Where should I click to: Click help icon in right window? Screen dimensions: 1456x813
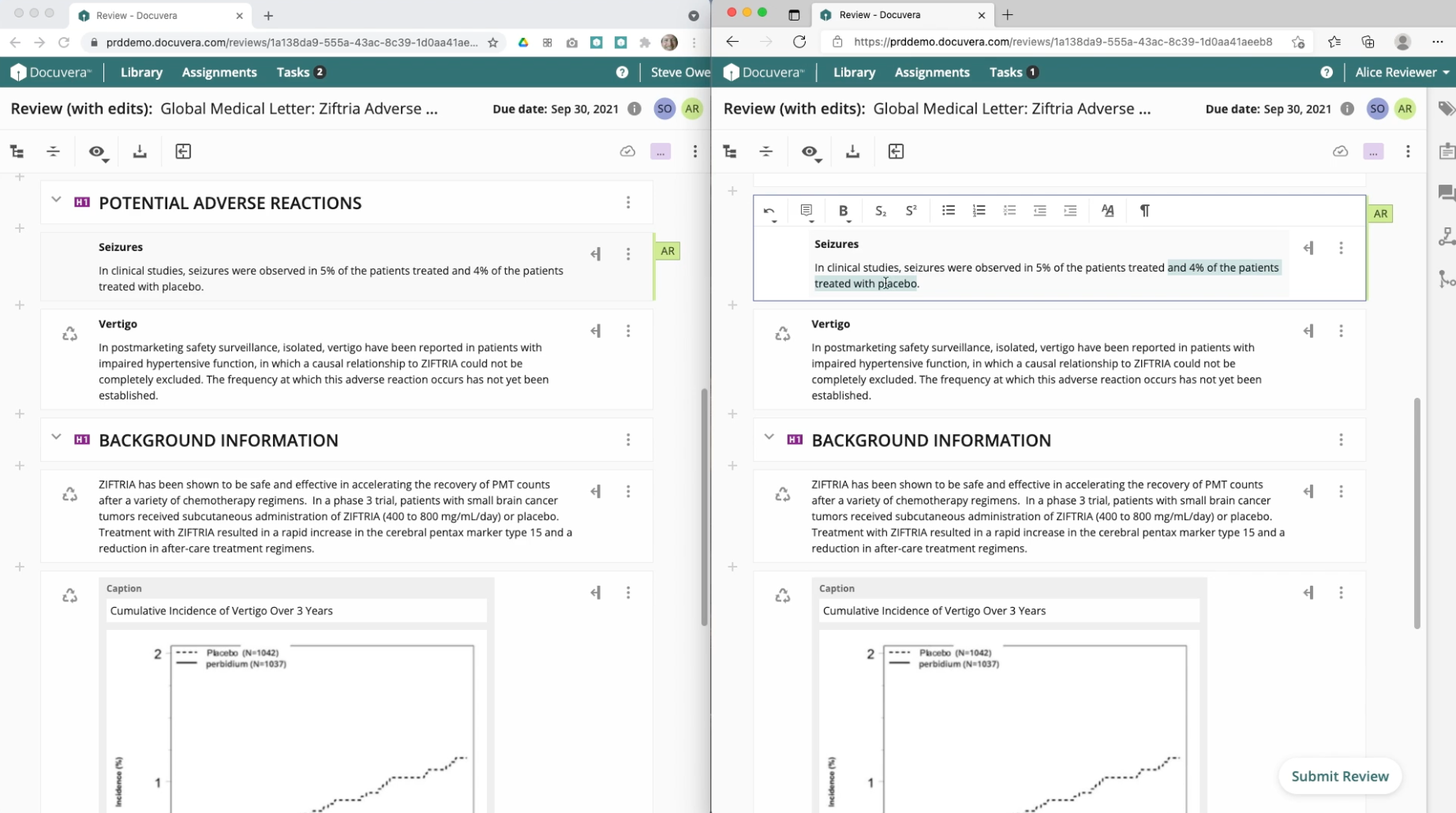coord(1327,72)
